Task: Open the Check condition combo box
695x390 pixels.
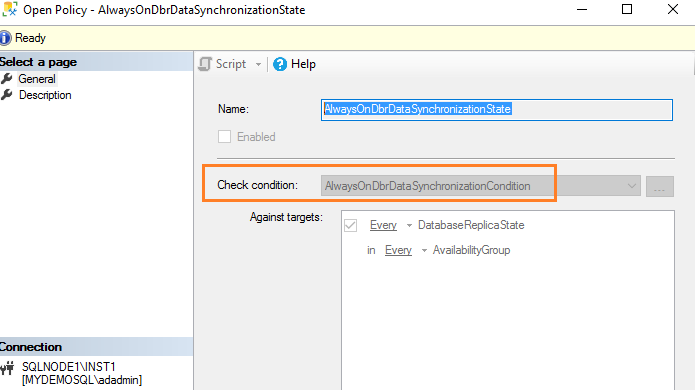Action: pyautogui.click(x=480, y=186)
